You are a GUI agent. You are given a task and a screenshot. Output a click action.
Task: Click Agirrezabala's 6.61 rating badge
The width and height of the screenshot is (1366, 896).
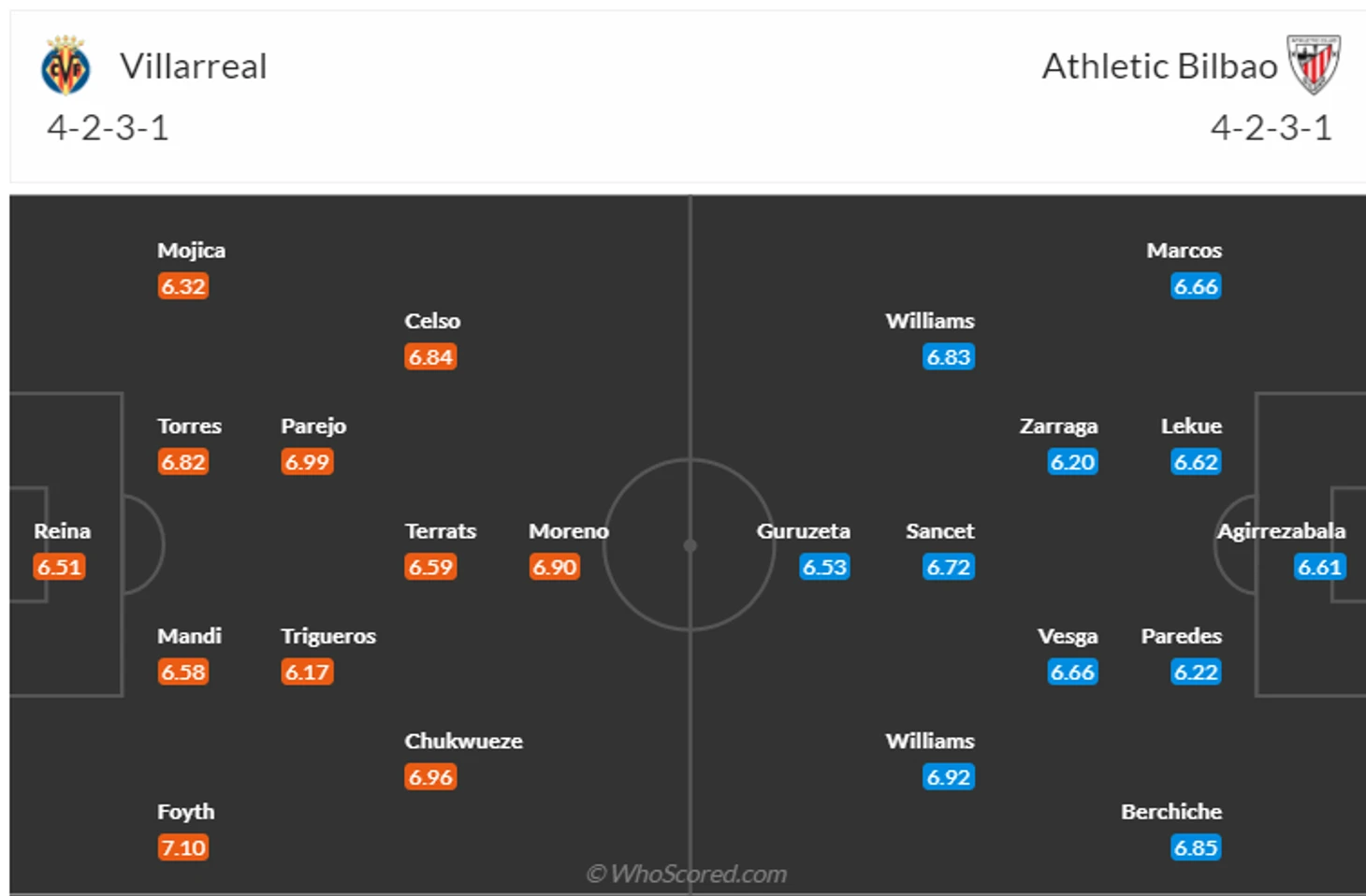point(1319,567)
